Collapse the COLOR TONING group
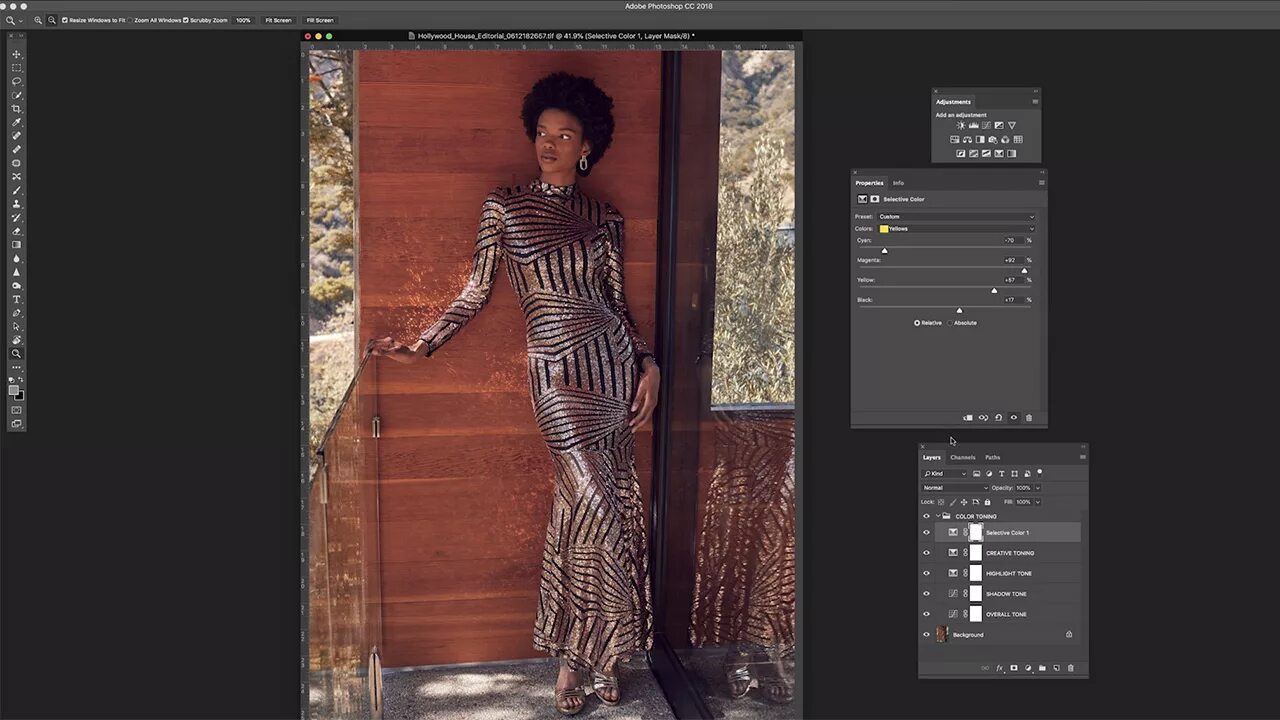Screen dimensions: 1280x720 937,517
